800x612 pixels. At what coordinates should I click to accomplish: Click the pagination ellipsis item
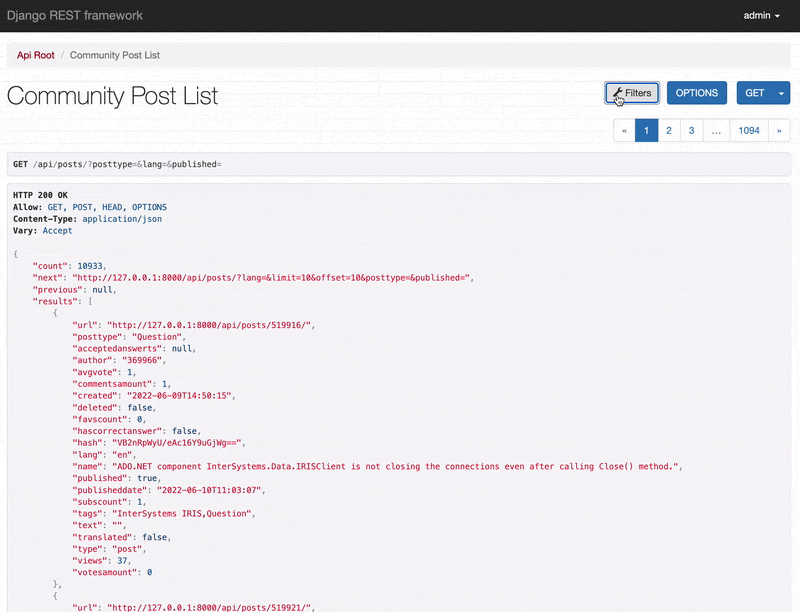click(x=716, y=130)
